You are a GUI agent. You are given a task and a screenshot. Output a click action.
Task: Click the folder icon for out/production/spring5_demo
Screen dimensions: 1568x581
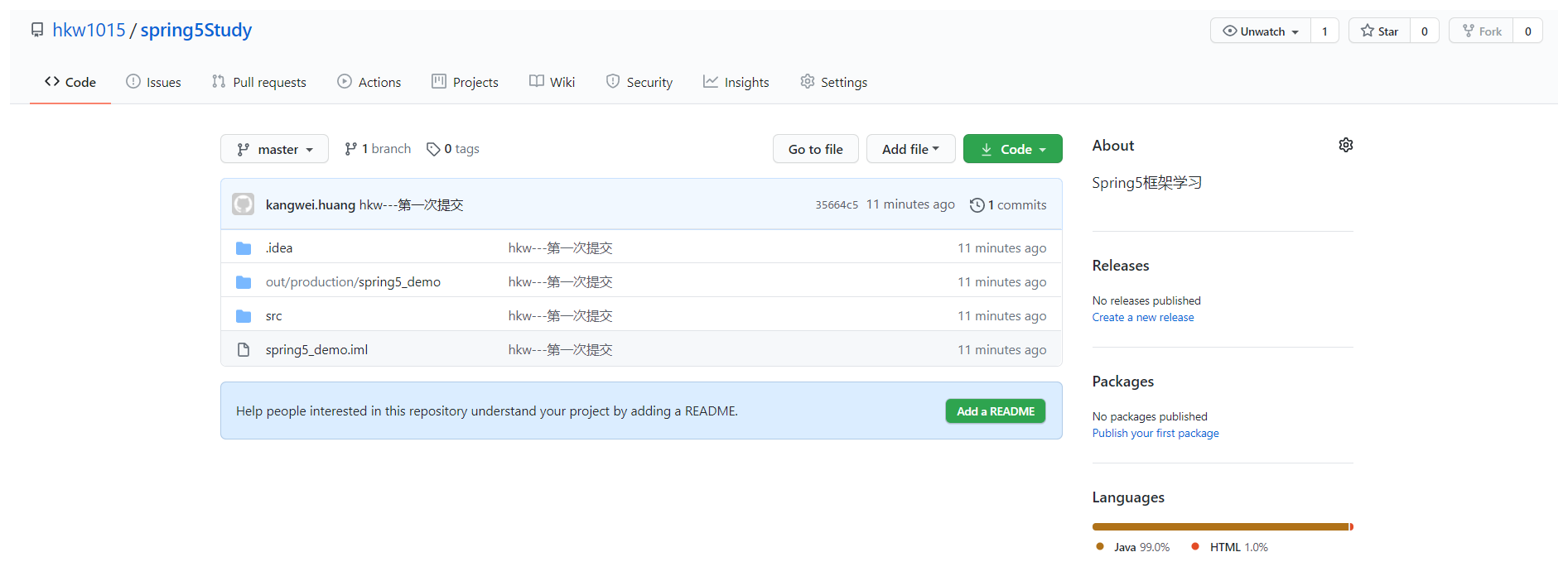(x=244, y=282)
